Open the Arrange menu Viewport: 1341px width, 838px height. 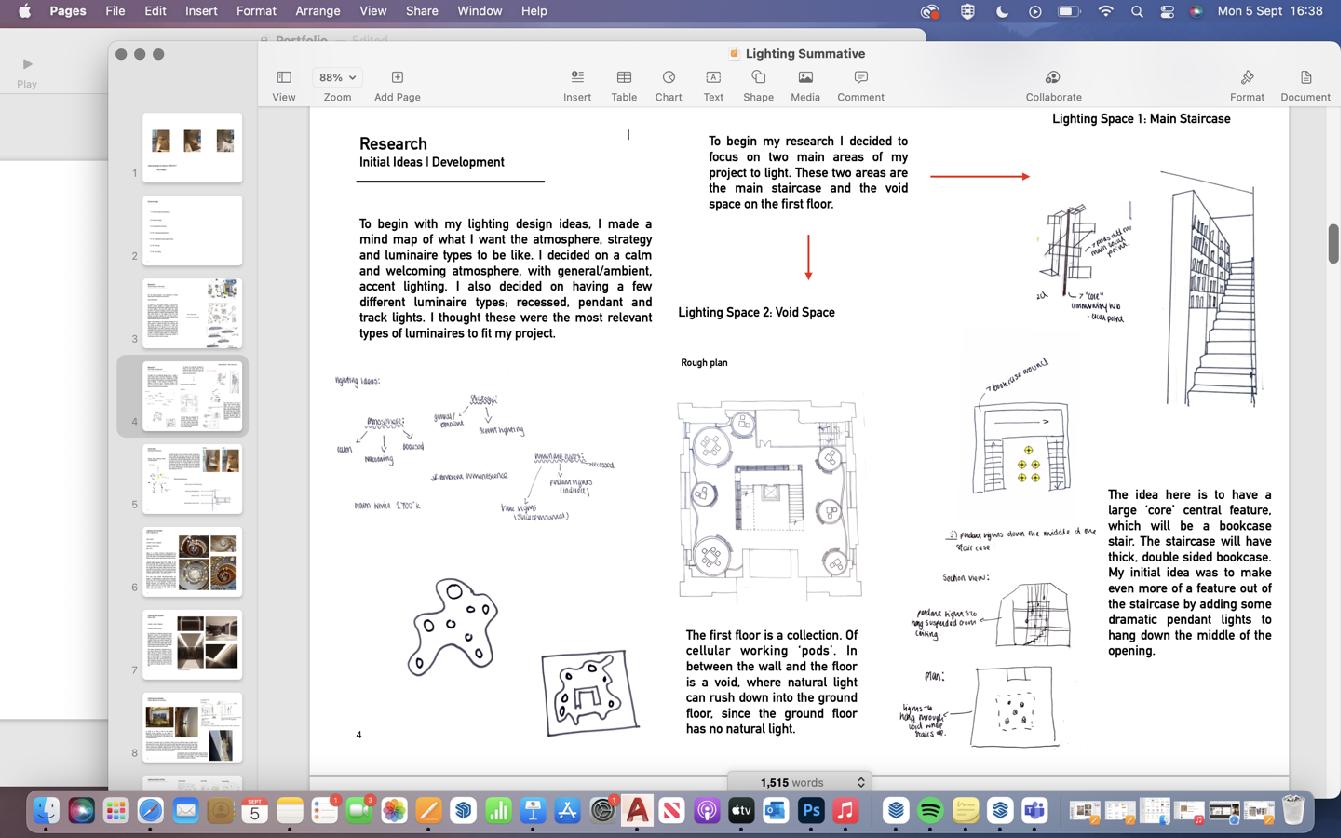point(318,11)
